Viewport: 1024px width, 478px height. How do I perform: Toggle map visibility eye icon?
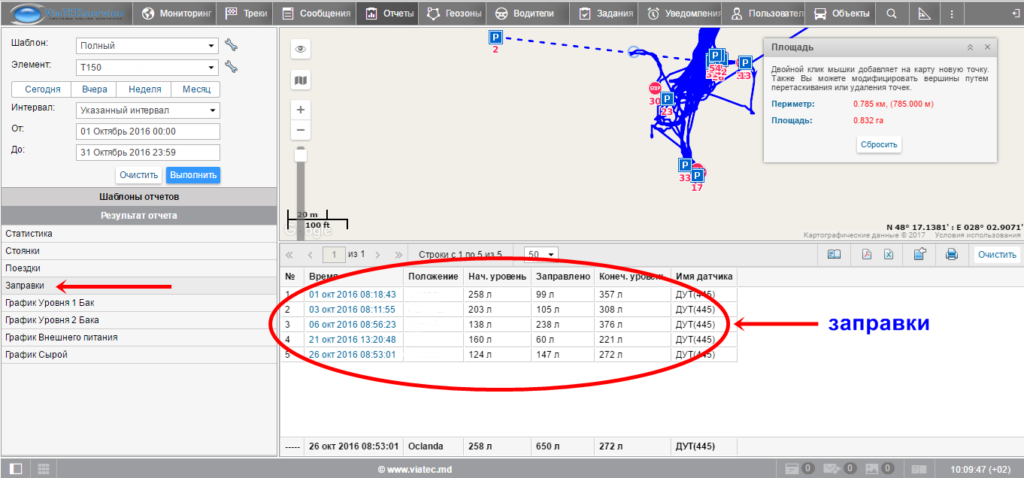pyautogui.click(x=299, y=48)
